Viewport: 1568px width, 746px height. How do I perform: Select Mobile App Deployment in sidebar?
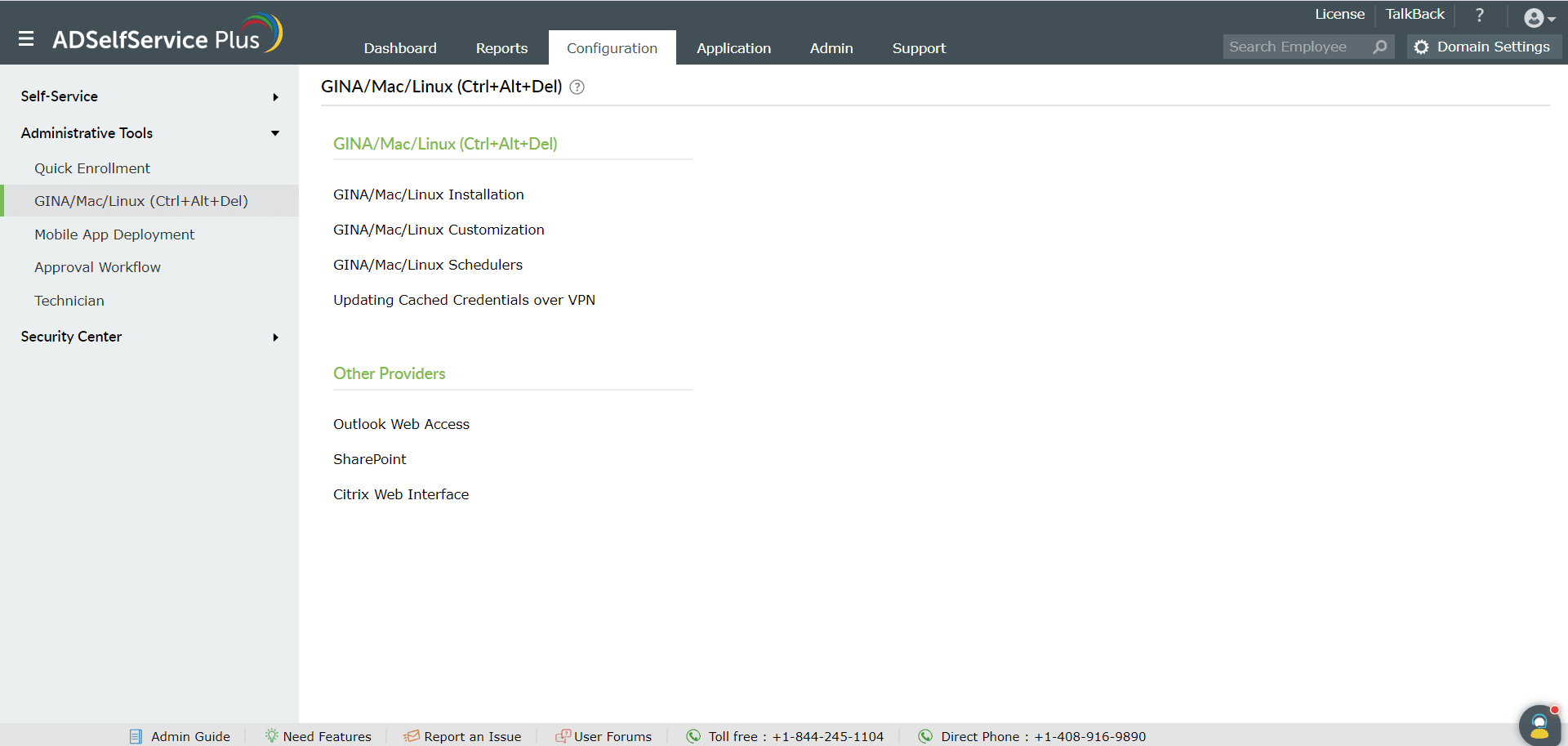[114, 235]
